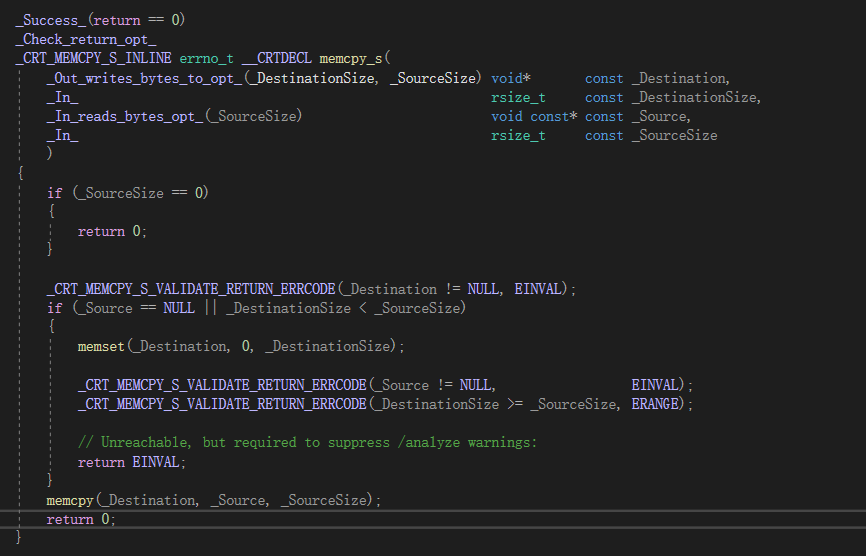Click 'return EINVAL;' statement
The width and height of the screenshot is (866, 556).
(x=131, y=462)
